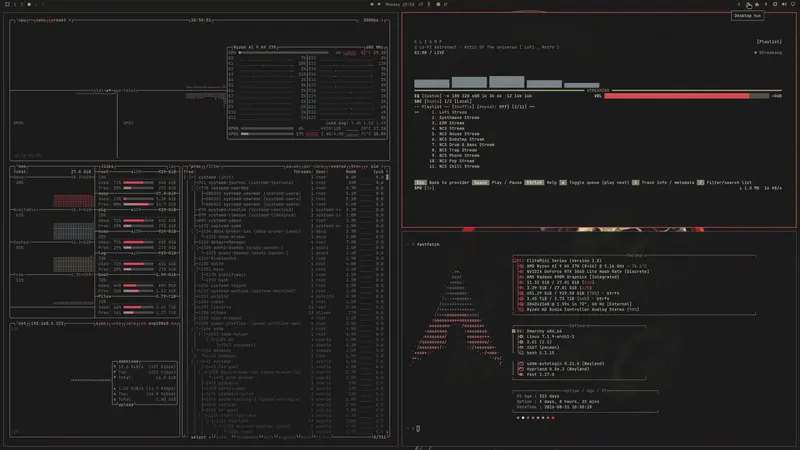Select the NetworkManager process row

click(286, 242)
